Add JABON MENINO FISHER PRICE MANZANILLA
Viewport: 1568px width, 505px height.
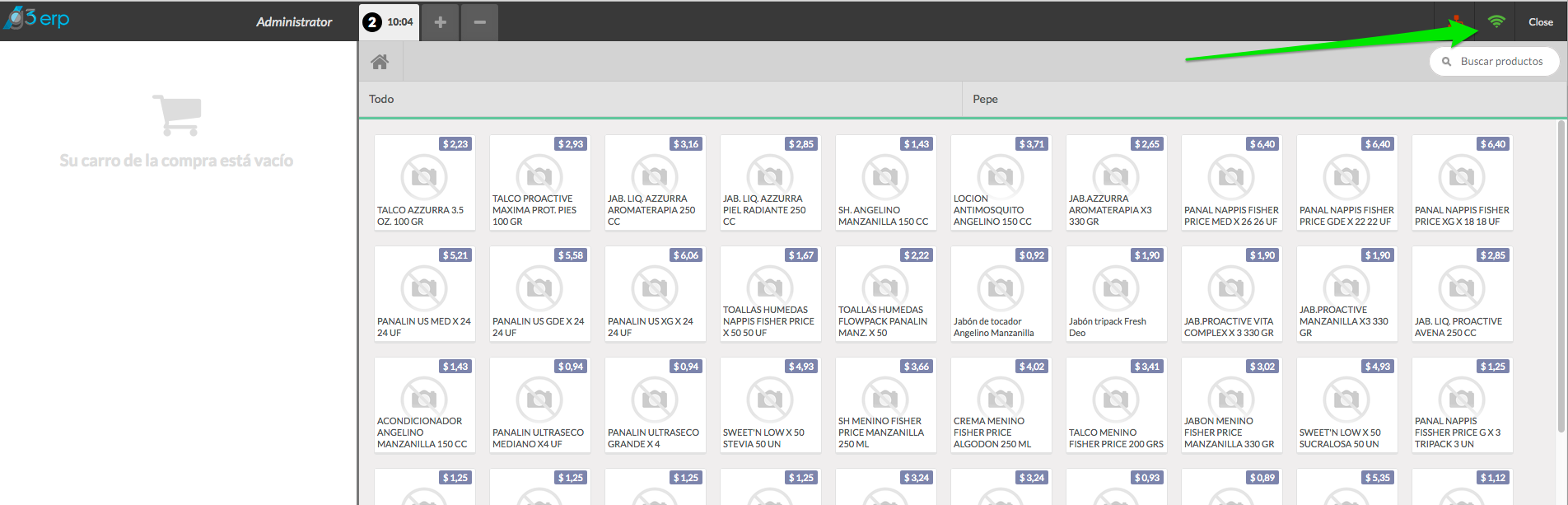tap(1231, 405)
